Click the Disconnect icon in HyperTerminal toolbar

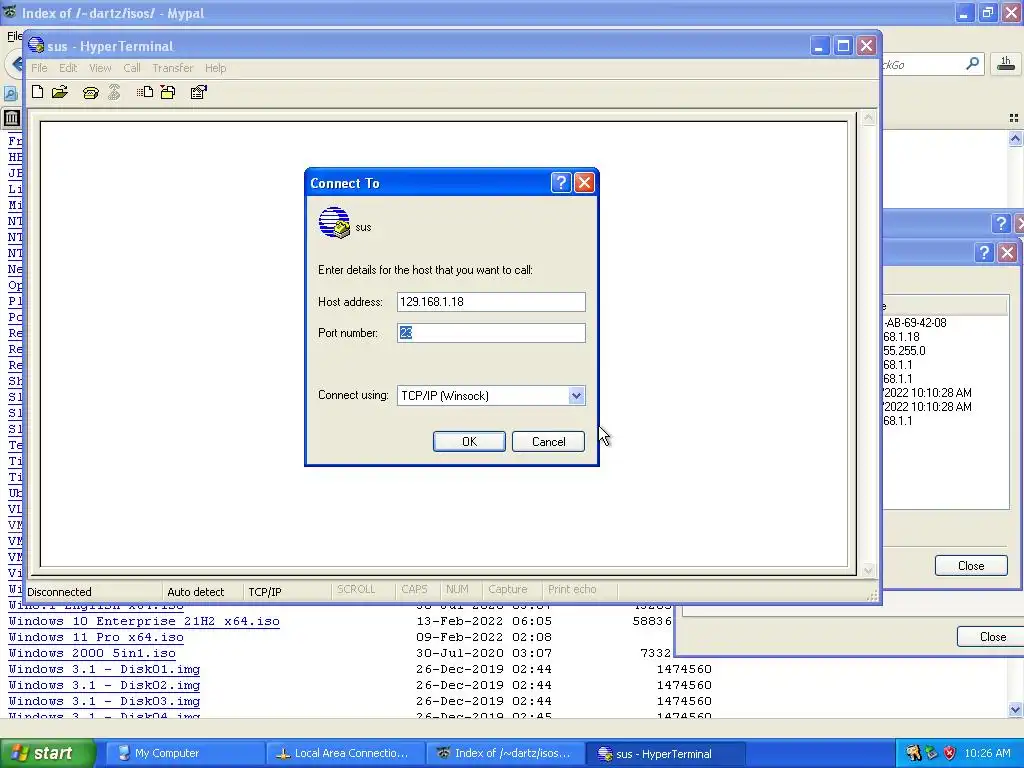pos(114,92)
